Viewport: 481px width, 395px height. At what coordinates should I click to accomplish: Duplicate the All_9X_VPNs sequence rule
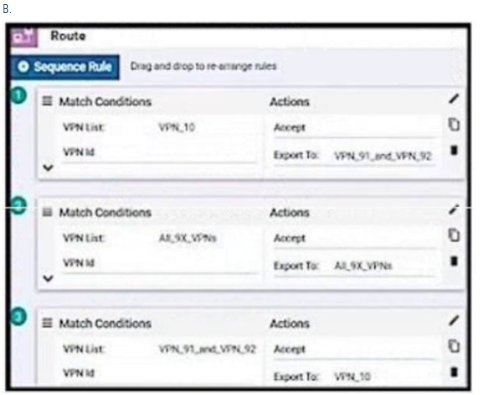tap(454, 235)
